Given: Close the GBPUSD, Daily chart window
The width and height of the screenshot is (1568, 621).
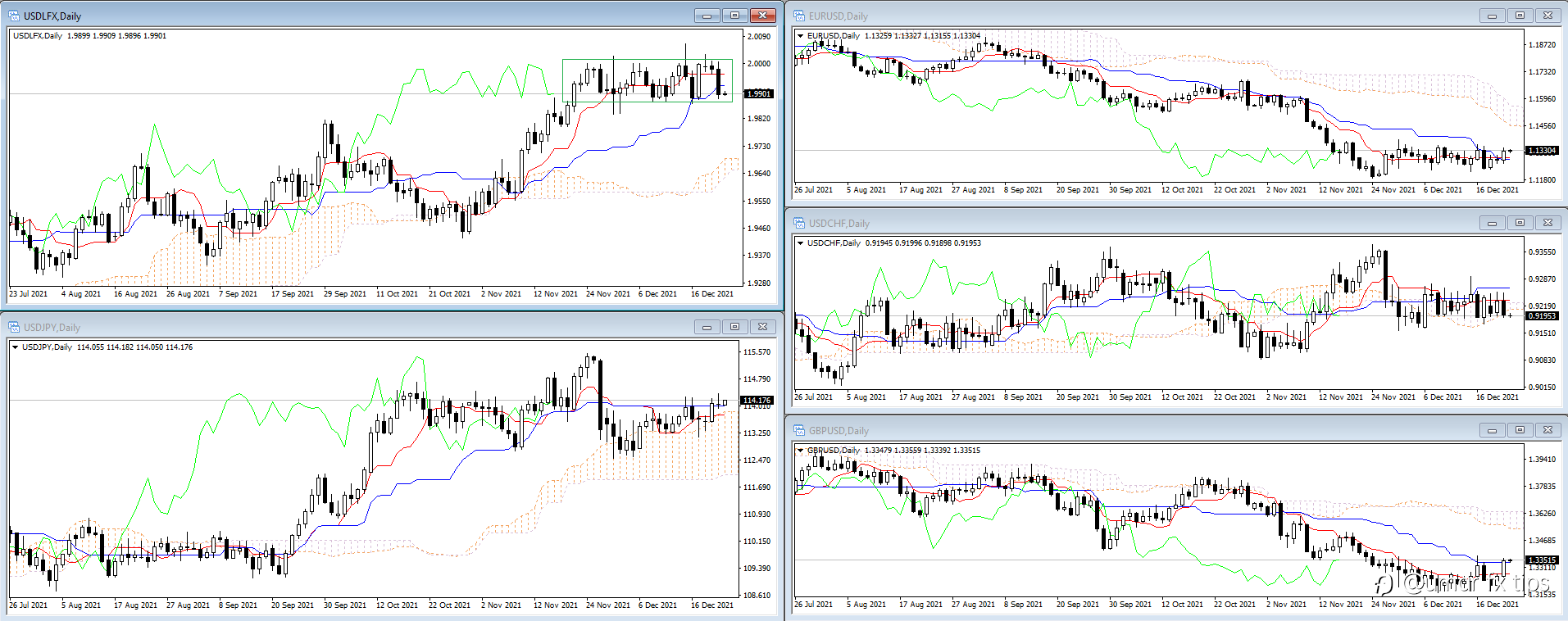Looking at the screenshot, I should coord(1548,430).
